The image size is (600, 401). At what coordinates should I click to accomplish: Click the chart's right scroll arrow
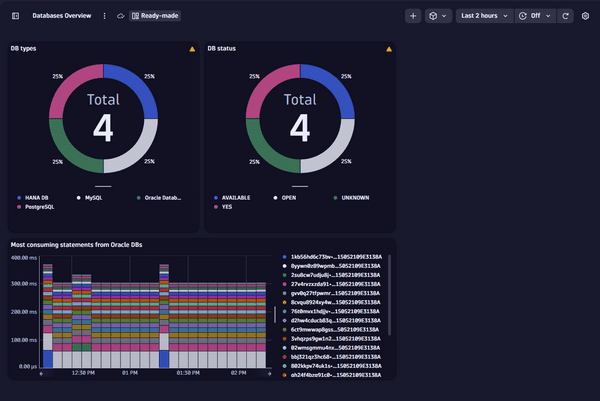pyautogui.click(x=269, y=373)
